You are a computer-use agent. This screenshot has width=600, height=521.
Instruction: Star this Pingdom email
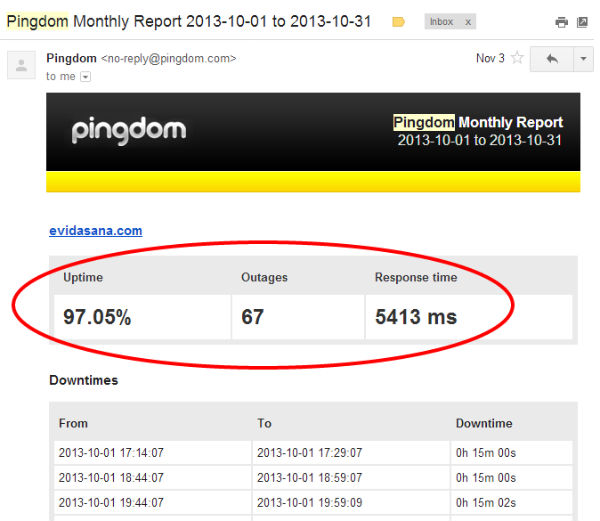point(517,58)
